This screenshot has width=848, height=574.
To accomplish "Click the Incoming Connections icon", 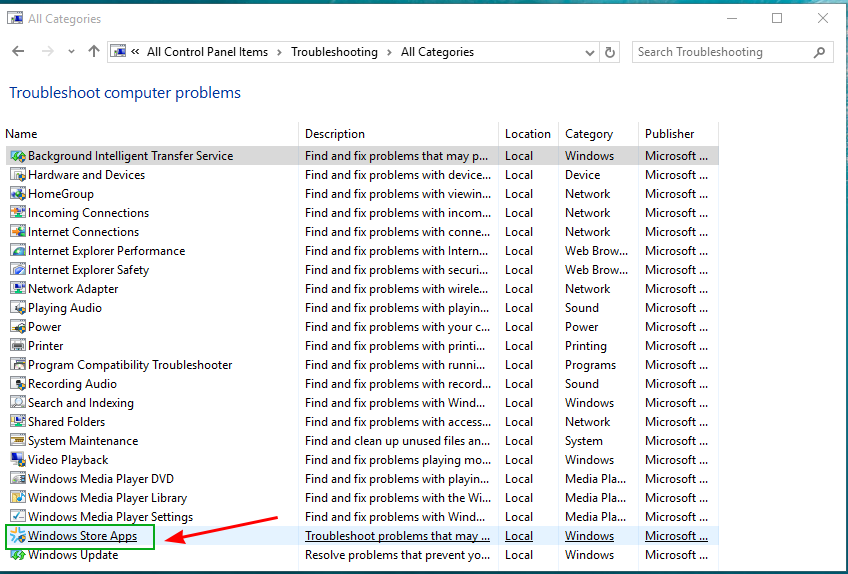I will coord(18,213).
